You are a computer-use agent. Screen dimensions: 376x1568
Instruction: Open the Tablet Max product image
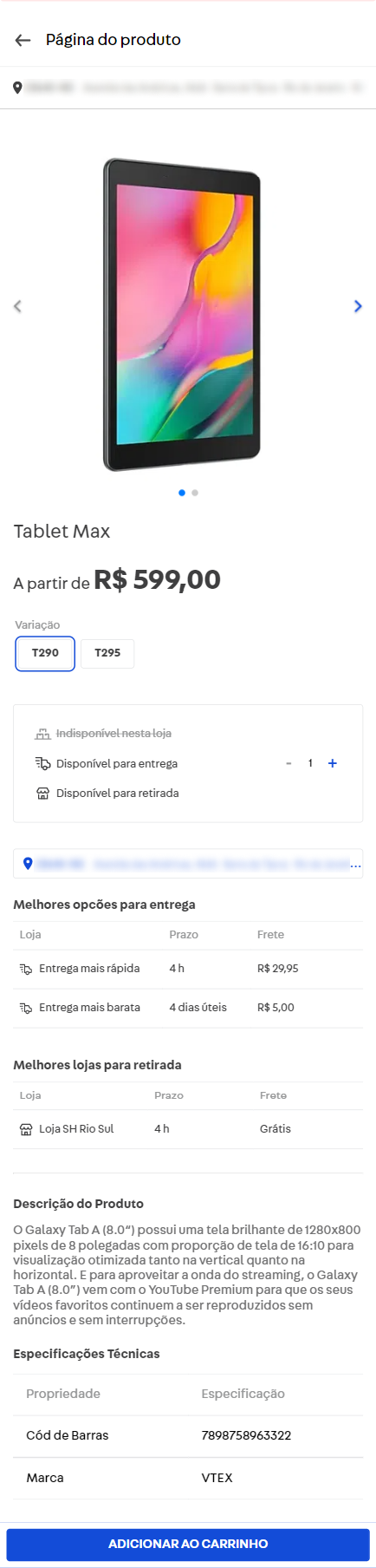click(182, 314)
